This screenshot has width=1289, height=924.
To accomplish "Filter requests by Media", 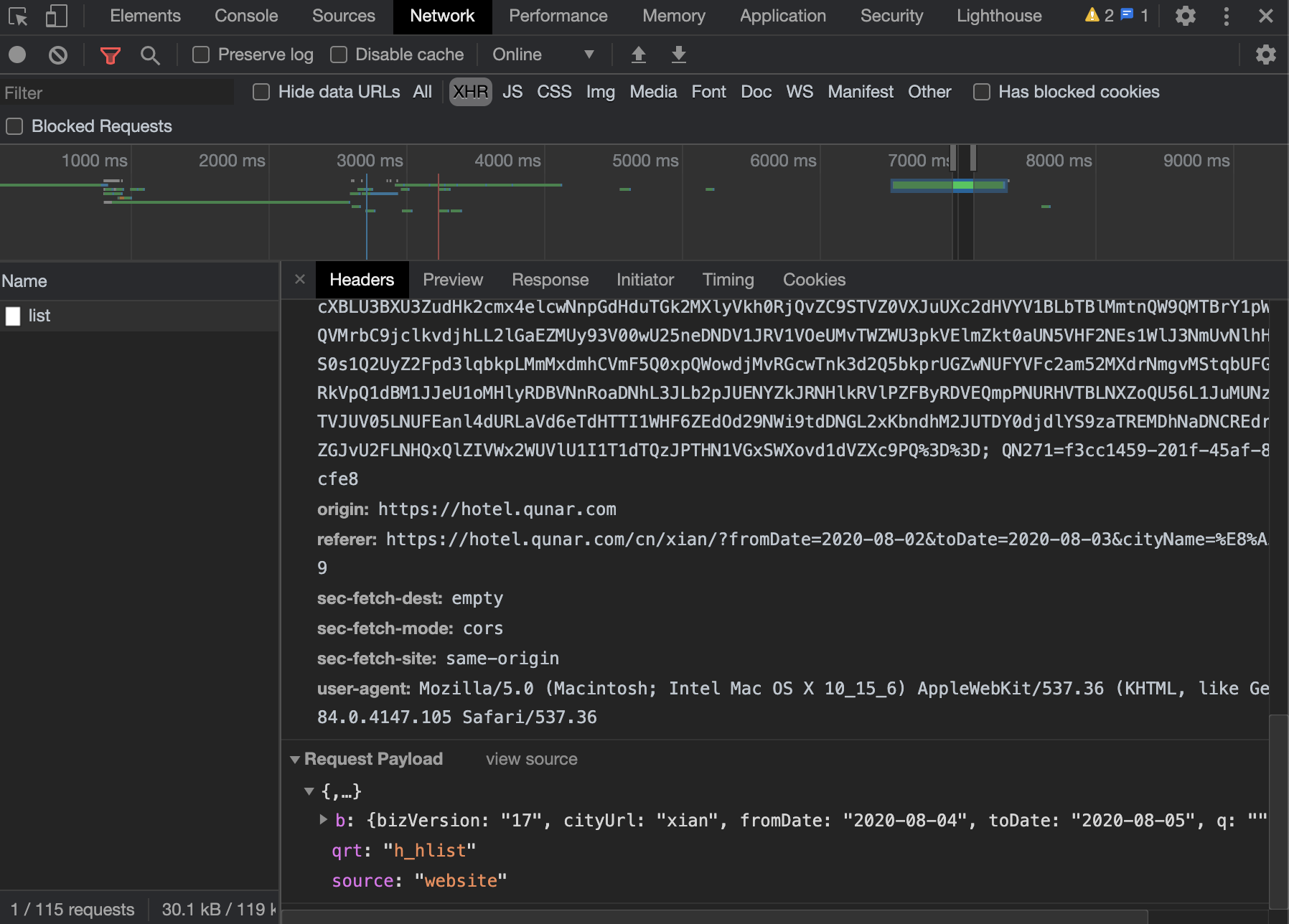I will (x=653, y=92).
